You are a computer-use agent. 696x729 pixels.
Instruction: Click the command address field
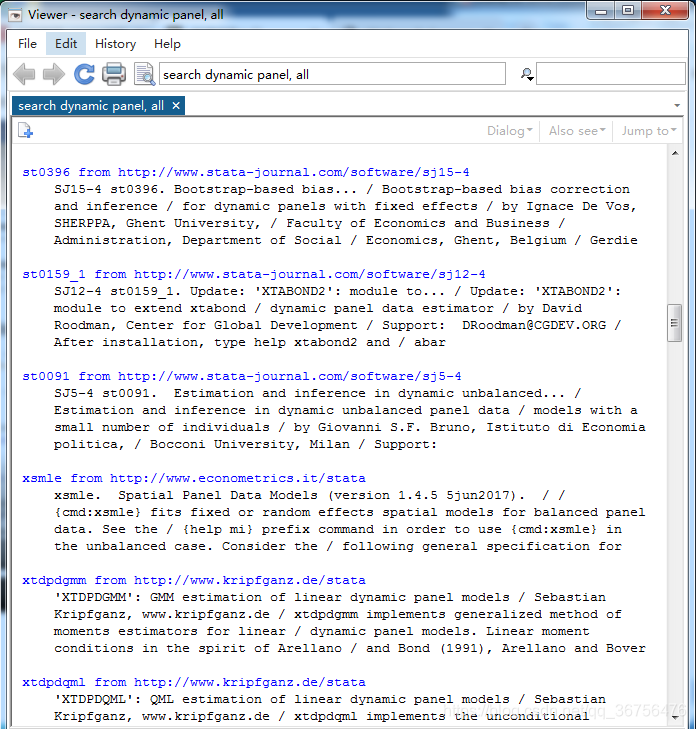(x=332, y=74)
